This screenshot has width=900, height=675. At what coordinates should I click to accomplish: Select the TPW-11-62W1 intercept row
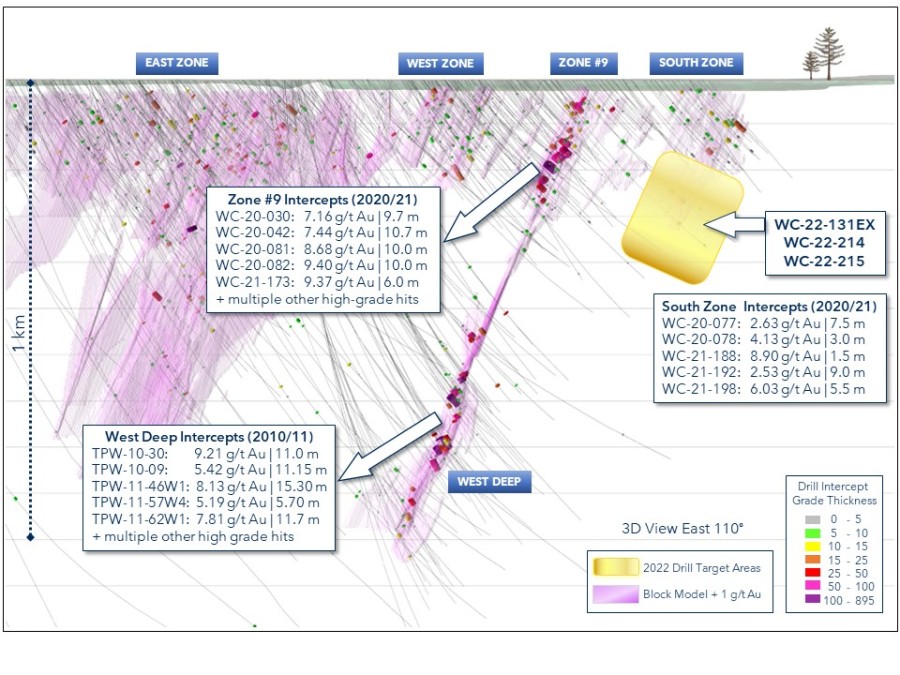(205, 519)
